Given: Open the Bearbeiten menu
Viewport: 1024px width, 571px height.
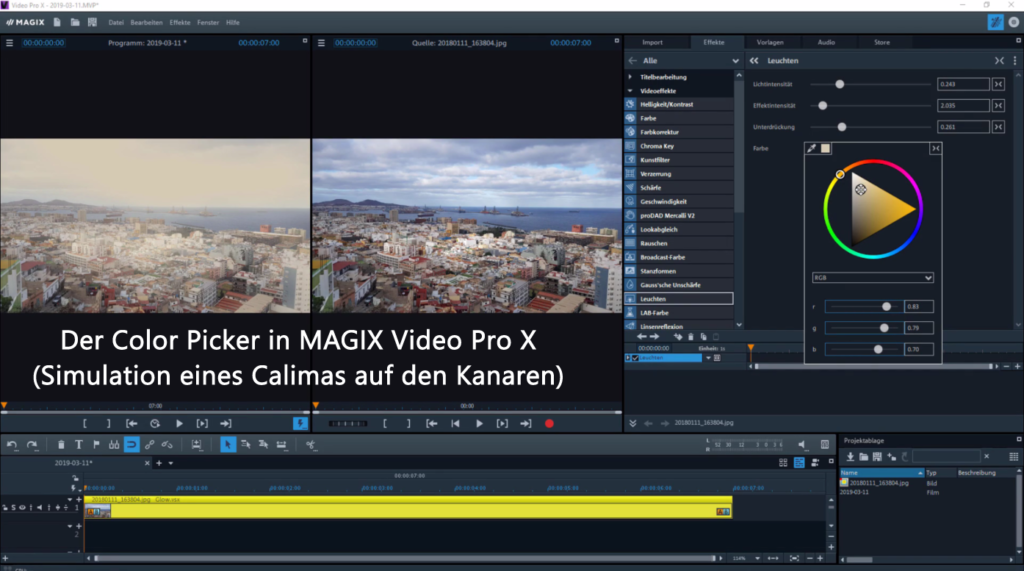Looking at the screenshot, I should [x=146, y=22].
